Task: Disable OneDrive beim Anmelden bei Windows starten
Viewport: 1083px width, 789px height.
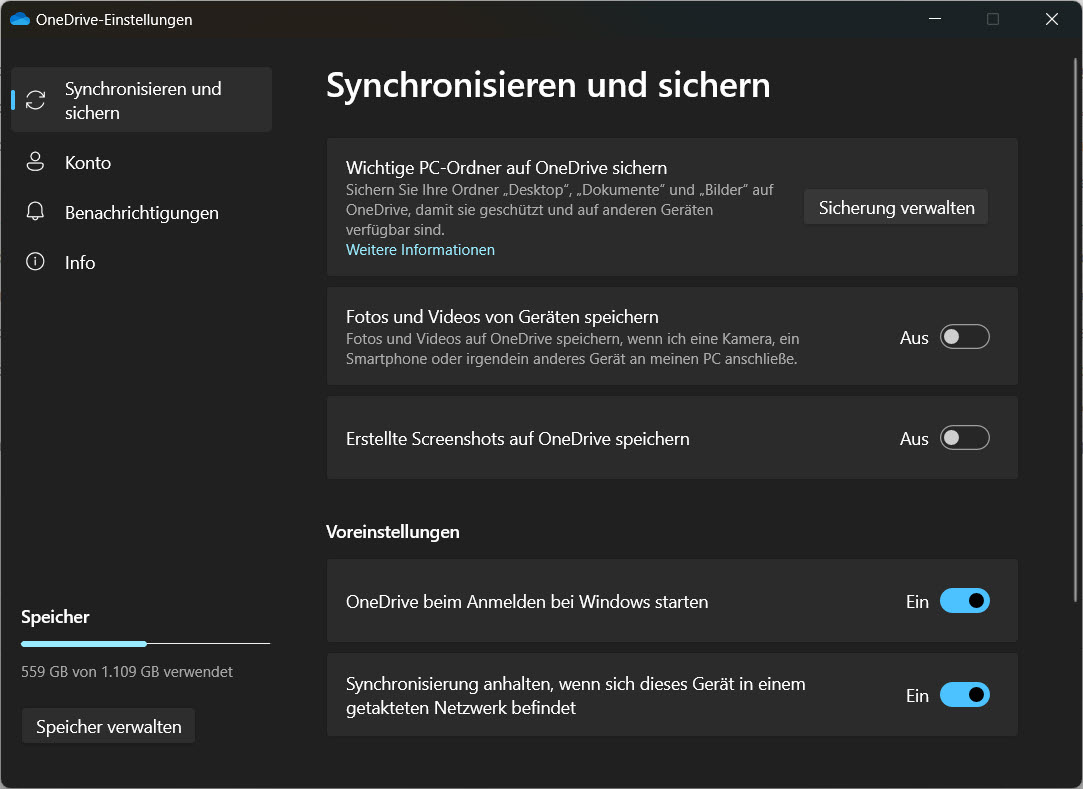Action: click(x=964, y=601)
